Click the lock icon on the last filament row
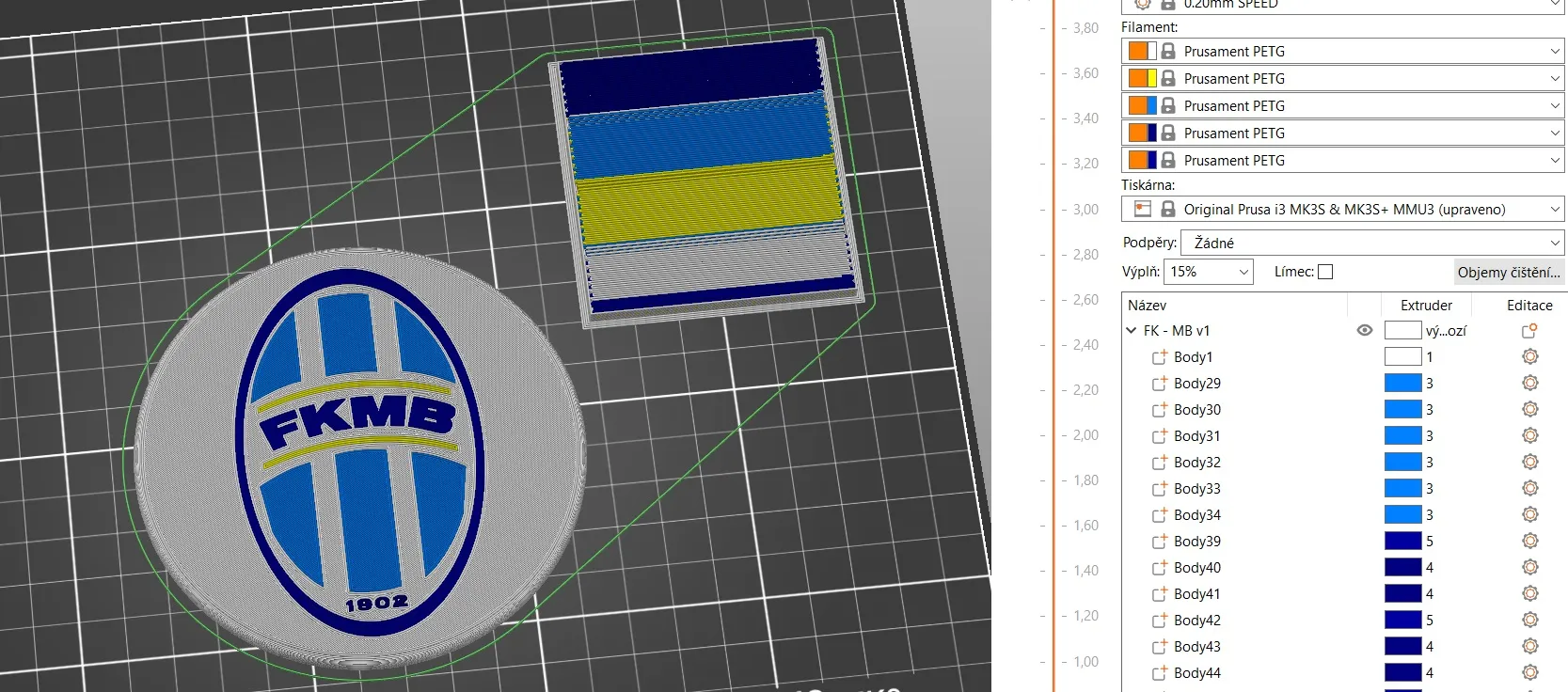1568x692 pixels. point(1168,160)
